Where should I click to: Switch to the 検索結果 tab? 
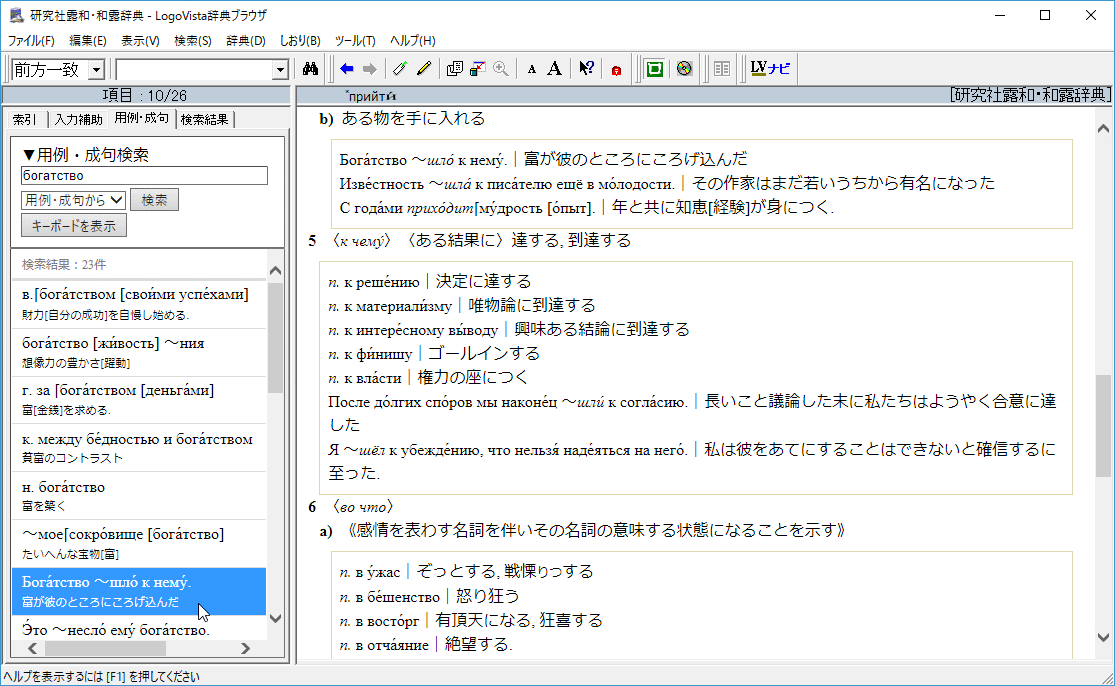click(x=206, y=119)
